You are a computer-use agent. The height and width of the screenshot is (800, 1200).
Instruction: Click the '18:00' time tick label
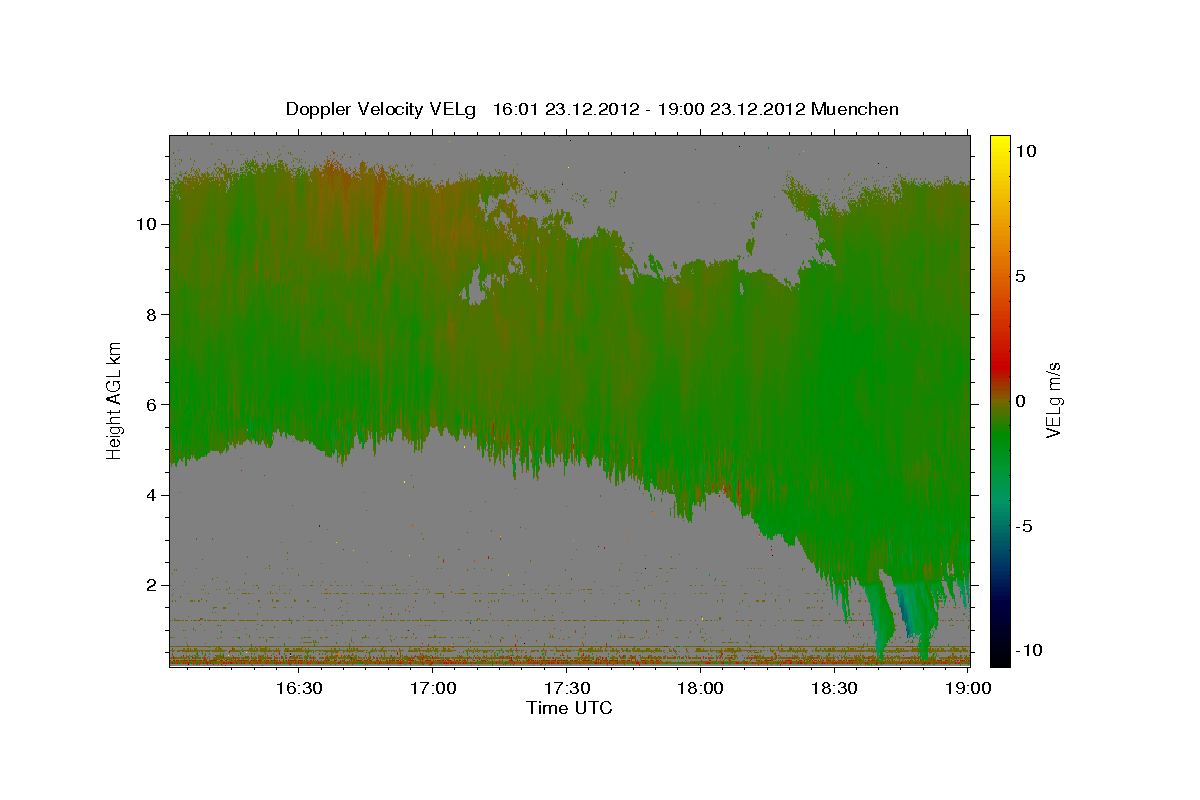coord(701,688)
